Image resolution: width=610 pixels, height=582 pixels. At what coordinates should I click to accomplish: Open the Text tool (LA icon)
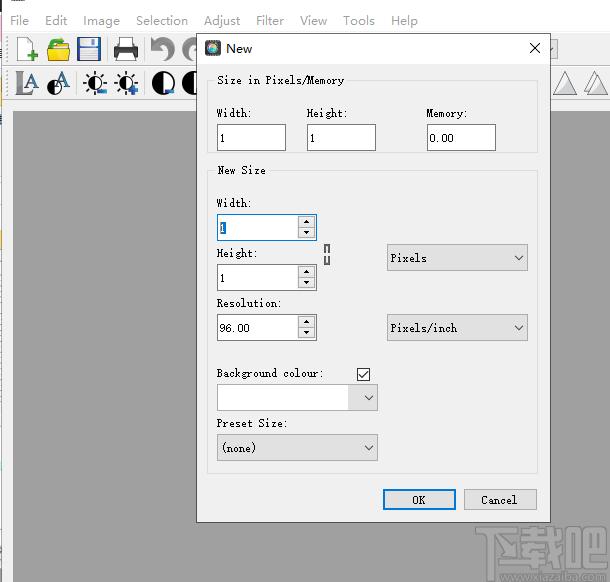coord(27,83)
